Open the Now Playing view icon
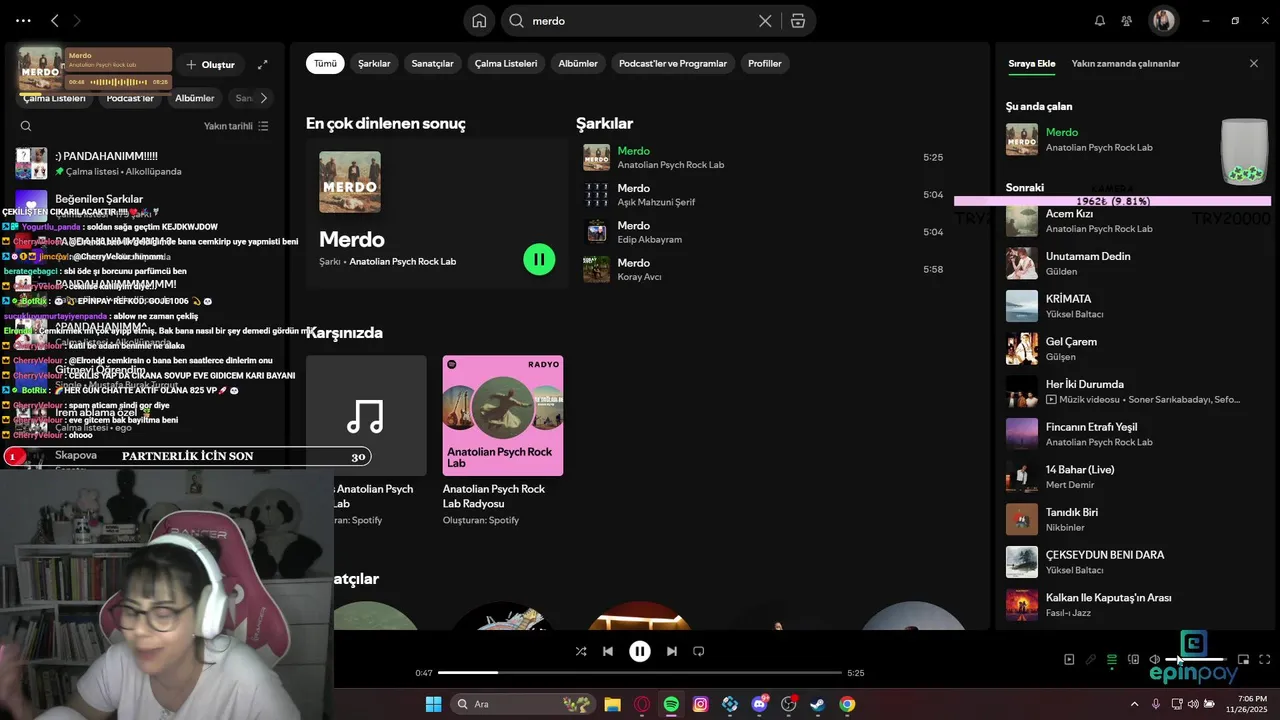Image resolution: width=1280 pixels, height=720 pixels. pos(1069,659)
